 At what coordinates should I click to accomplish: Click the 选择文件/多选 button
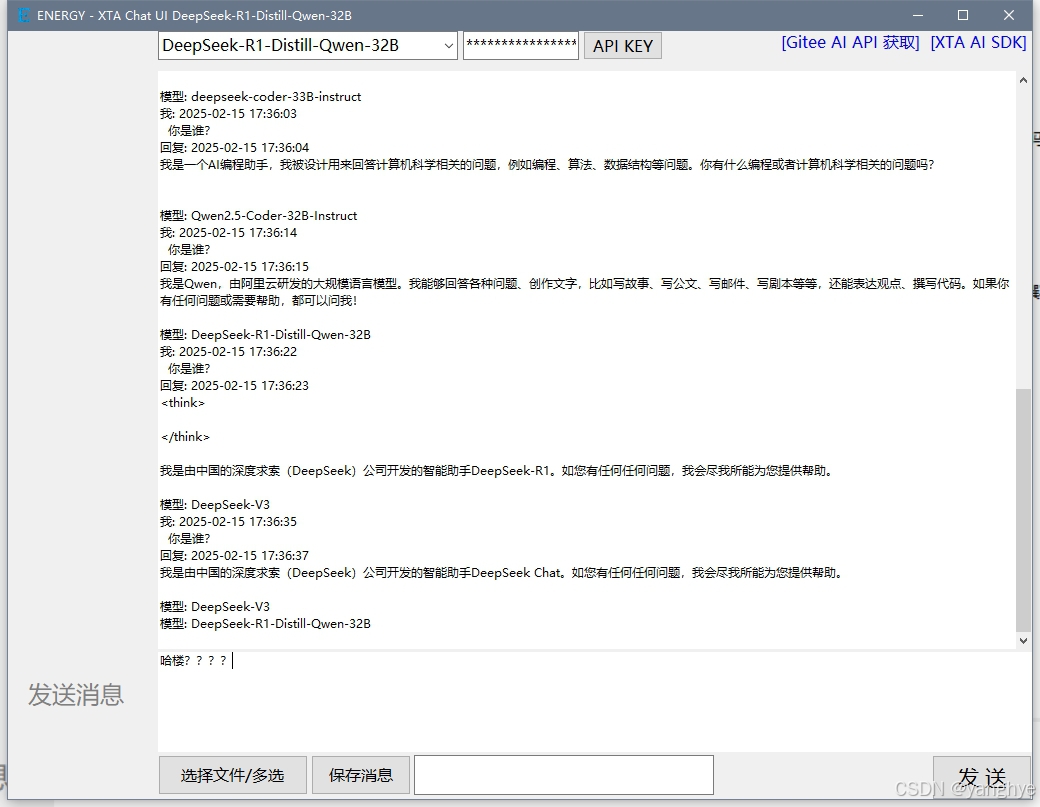[x=233, y=775]
